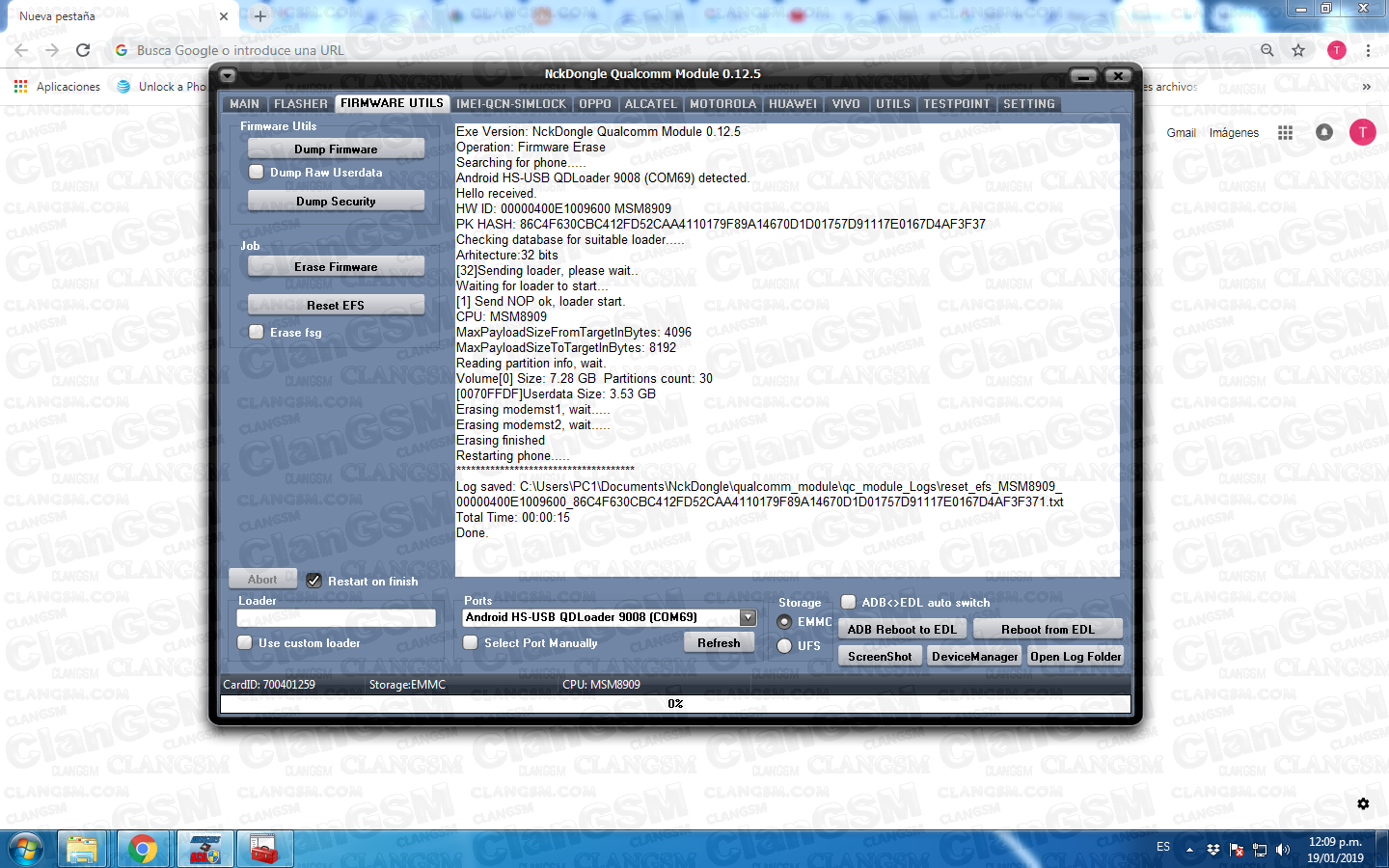This screenshot has height=868, width=1389.
Task: Open Imágenes link on Google page
Action: [x=1234, y=133]
